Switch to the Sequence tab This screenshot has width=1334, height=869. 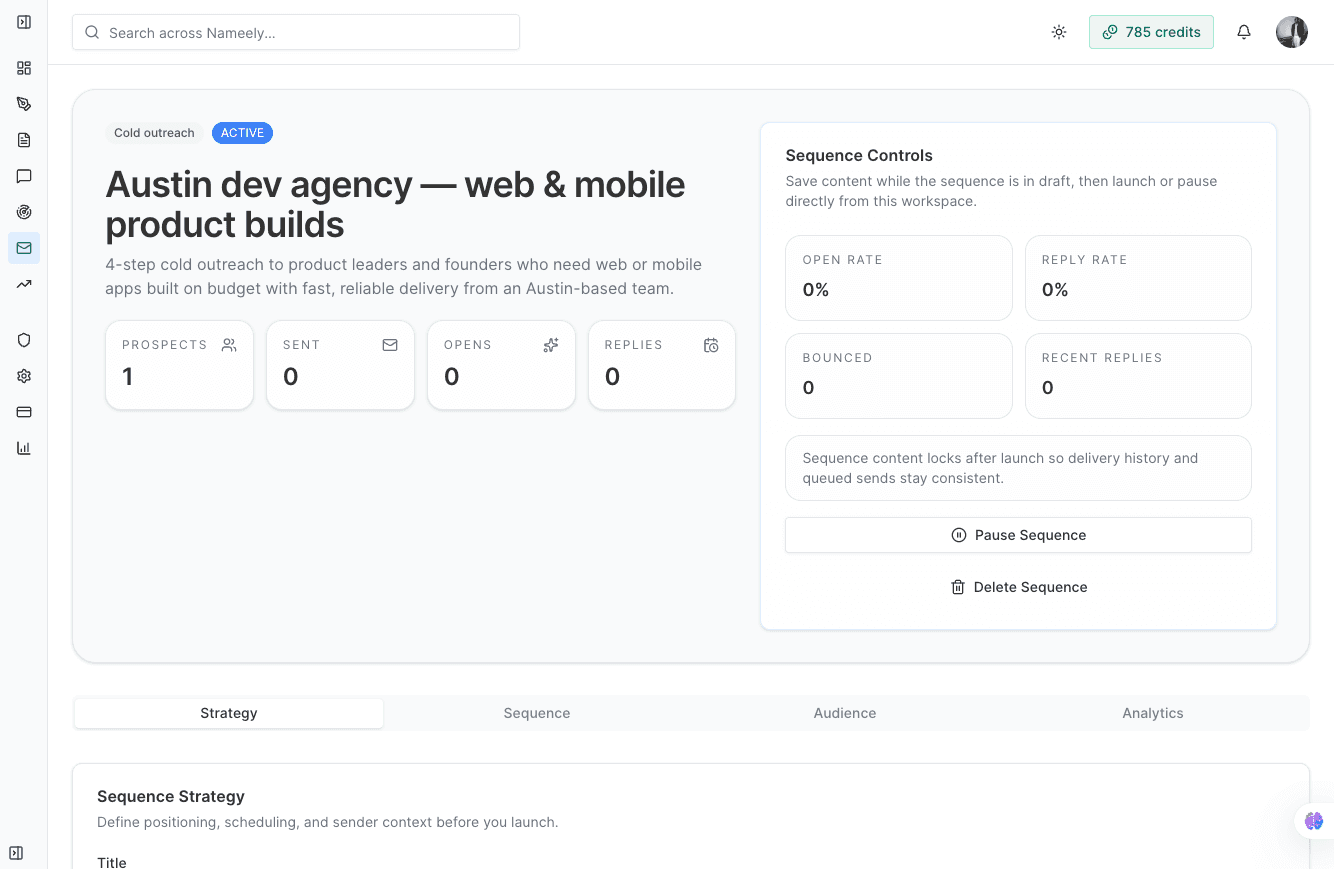(x=537, y=713)
